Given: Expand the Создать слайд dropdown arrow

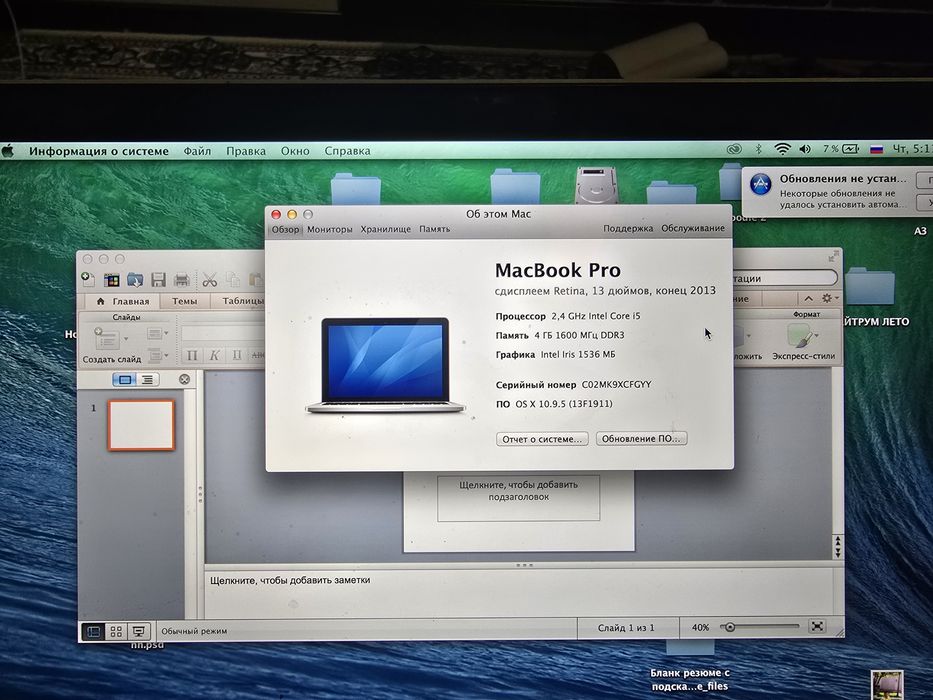Looking at the screenshot, I should (x=126, y=339).
